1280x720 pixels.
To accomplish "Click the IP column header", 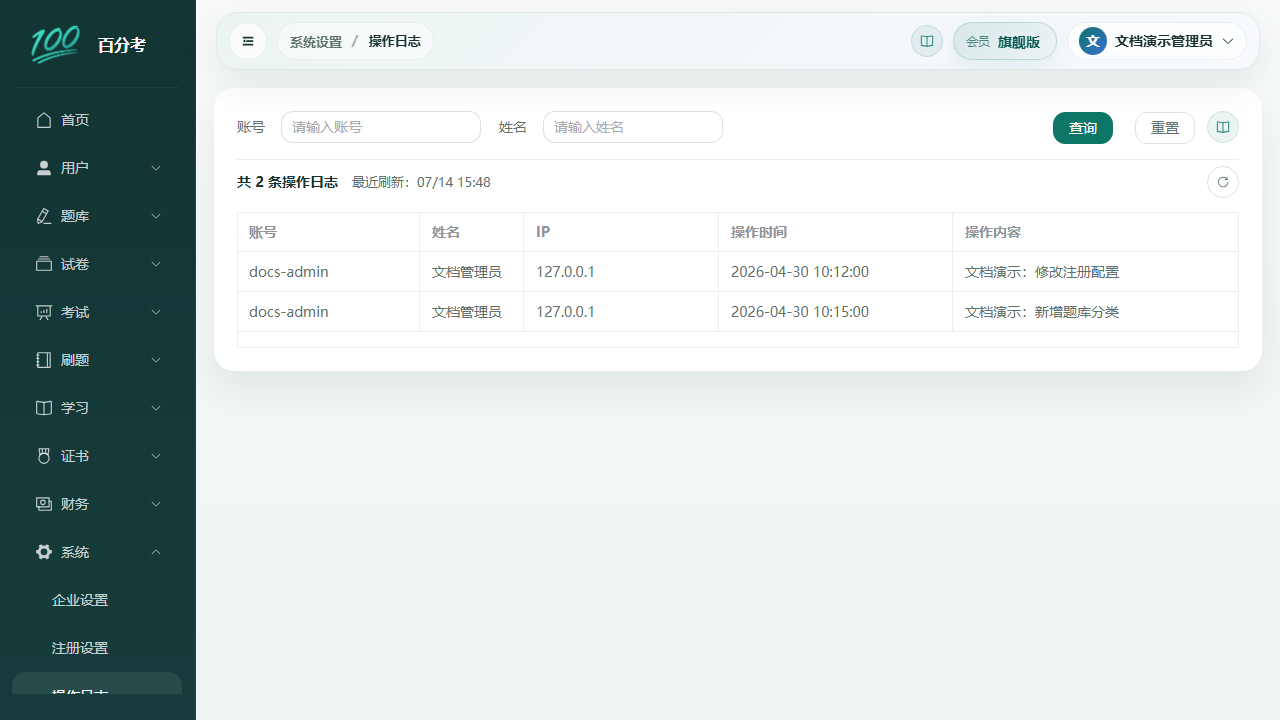I will click(x=621, y=232).
